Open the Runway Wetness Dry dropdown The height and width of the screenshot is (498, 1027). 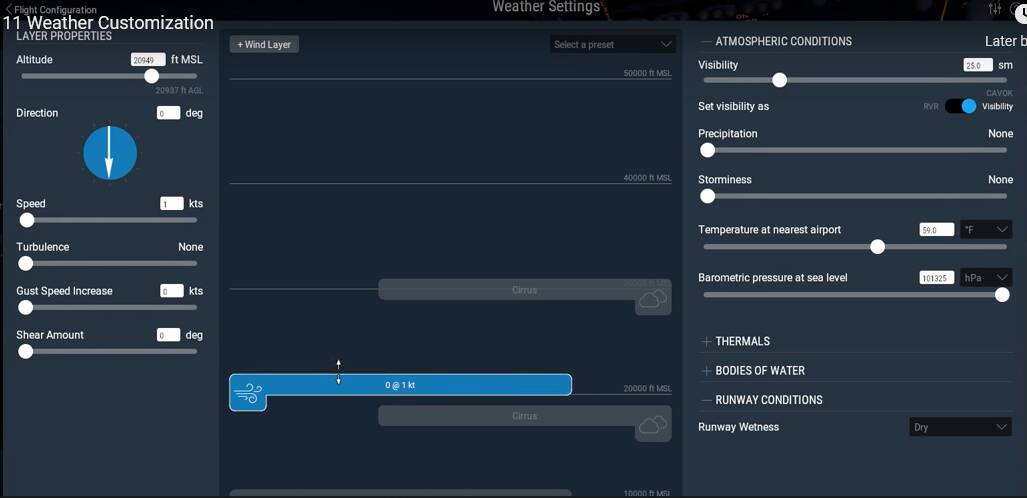(960, 427)
